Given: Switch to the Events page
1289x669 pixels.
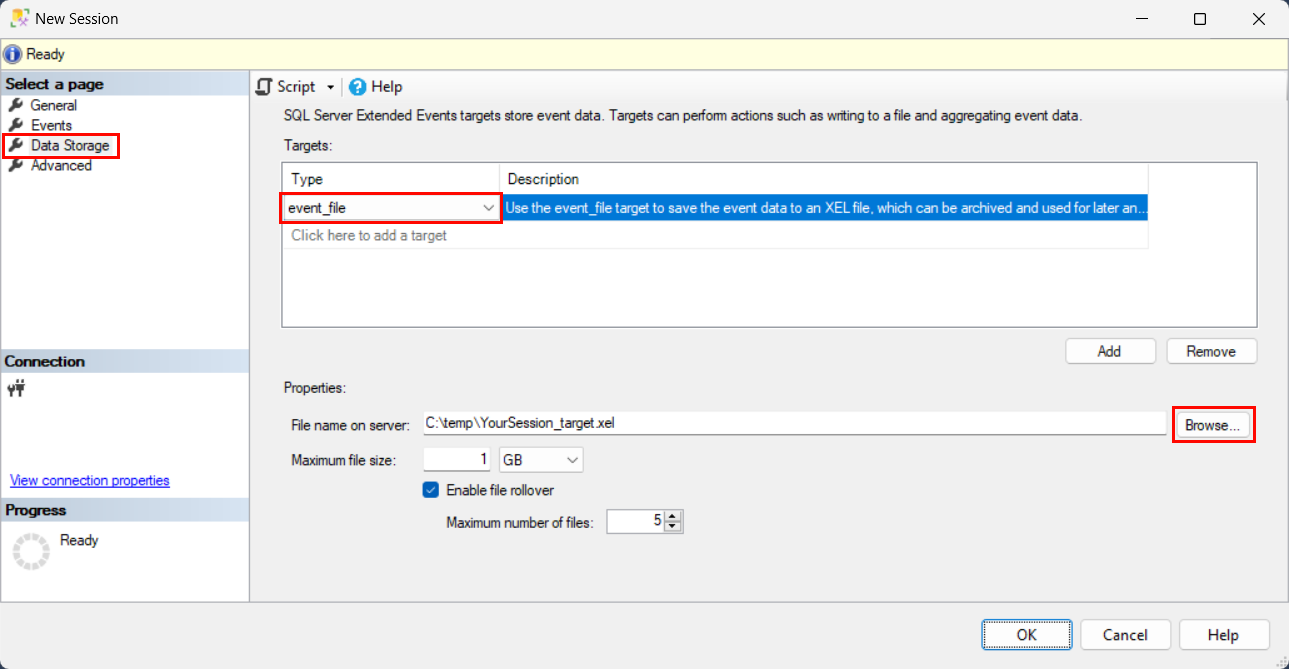Looking at the screenshot, I should [51, 125].
